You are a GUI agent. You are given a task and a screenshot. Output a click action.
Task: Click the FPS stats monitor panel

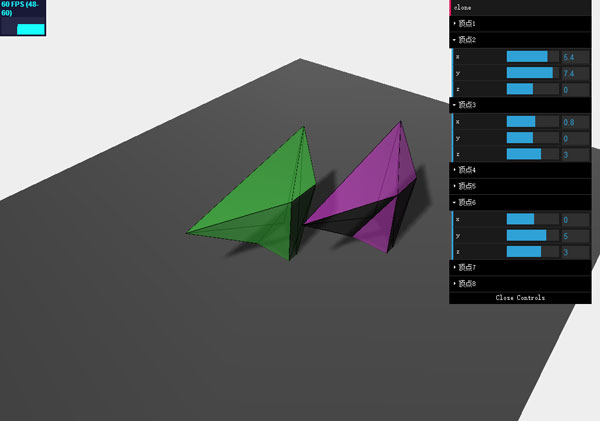coord(24,18)
